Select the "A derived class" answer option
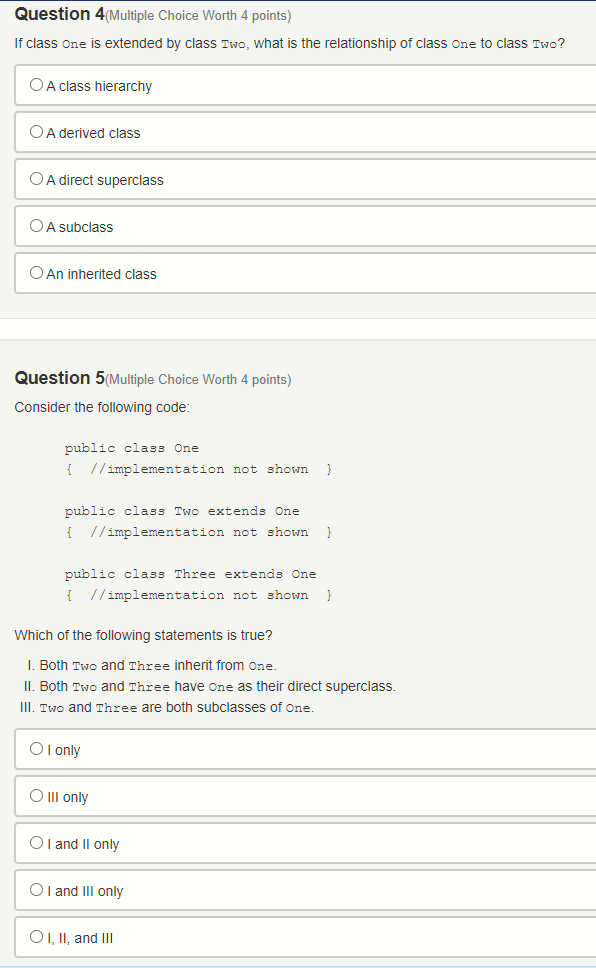 (35, 132)
